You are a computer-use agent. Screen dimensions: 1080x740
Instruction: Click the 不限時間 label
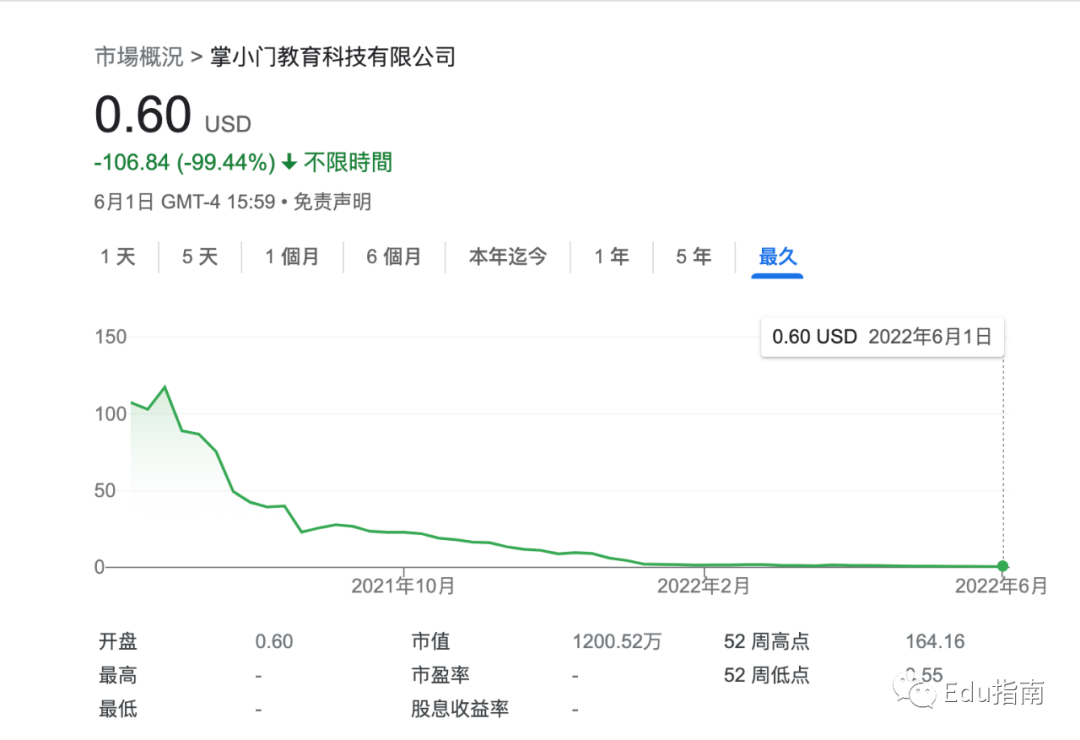point(348,163)
